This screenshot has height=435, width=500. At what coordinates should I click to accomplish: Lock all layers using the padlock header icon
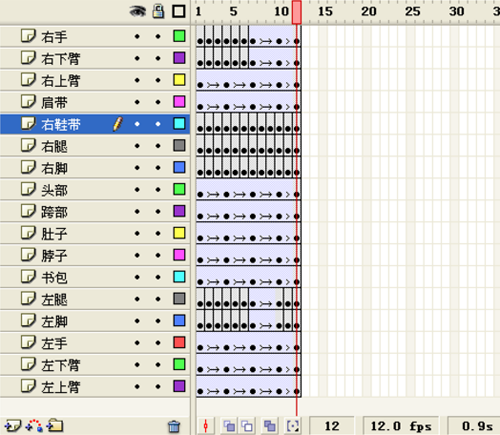click(158, 11)
